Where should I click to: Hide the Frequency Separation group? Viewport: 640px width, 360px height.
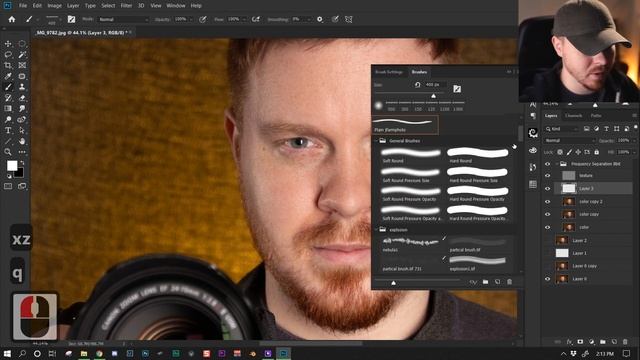coord(548,164)
